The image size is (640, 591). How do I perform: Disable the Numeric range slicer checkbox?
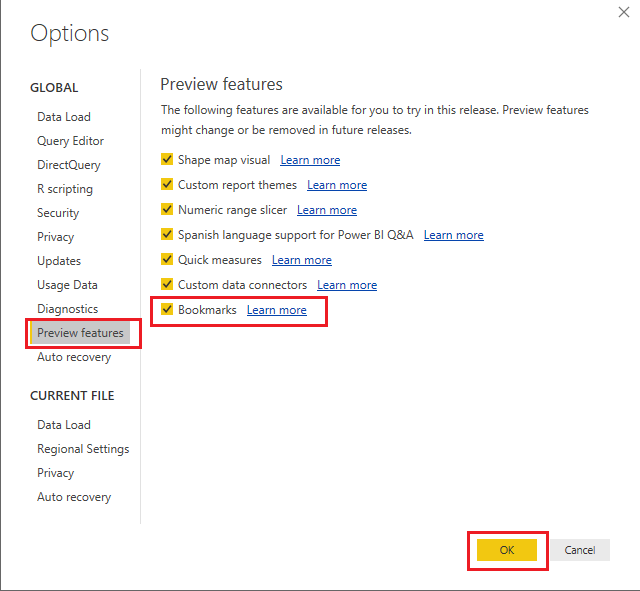click(x=168, y=210)
